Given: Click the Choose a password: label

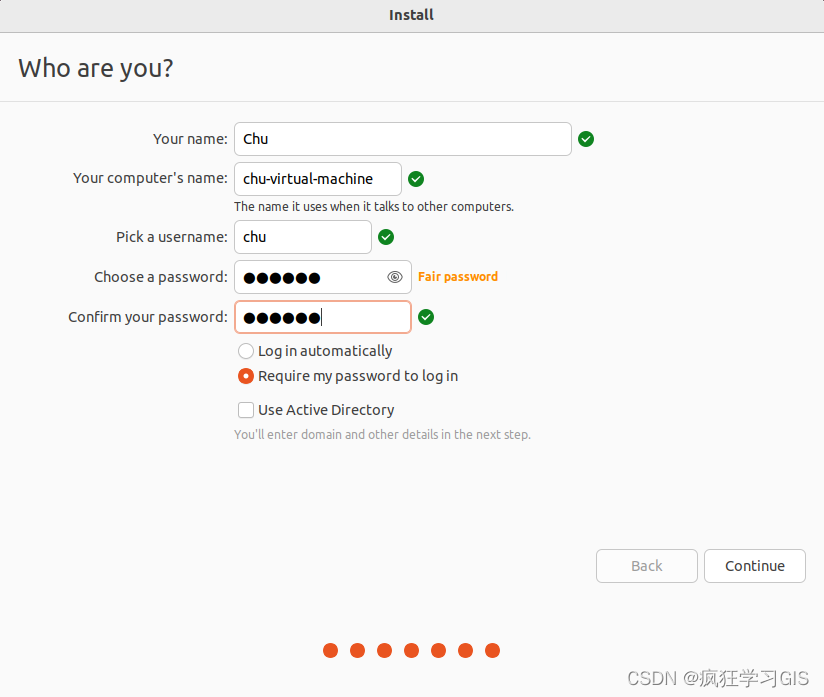Looking at the screenshot, I should (x=161, y=277).
